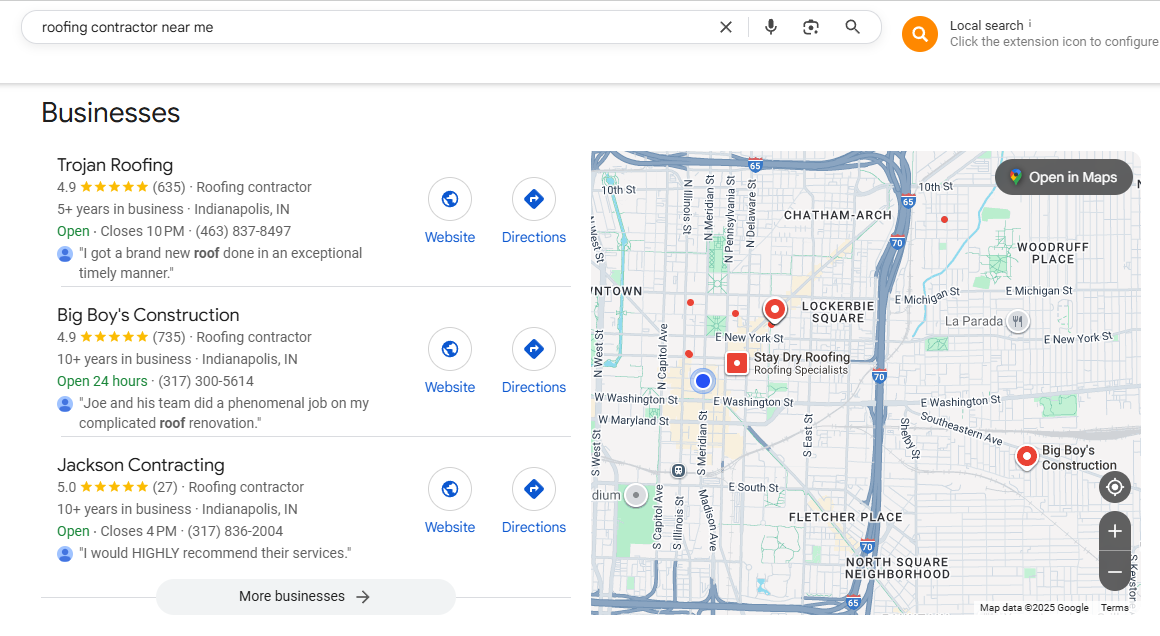
Task: Center map on my location
Action: pyautogui.click(x=1115, y=487)
